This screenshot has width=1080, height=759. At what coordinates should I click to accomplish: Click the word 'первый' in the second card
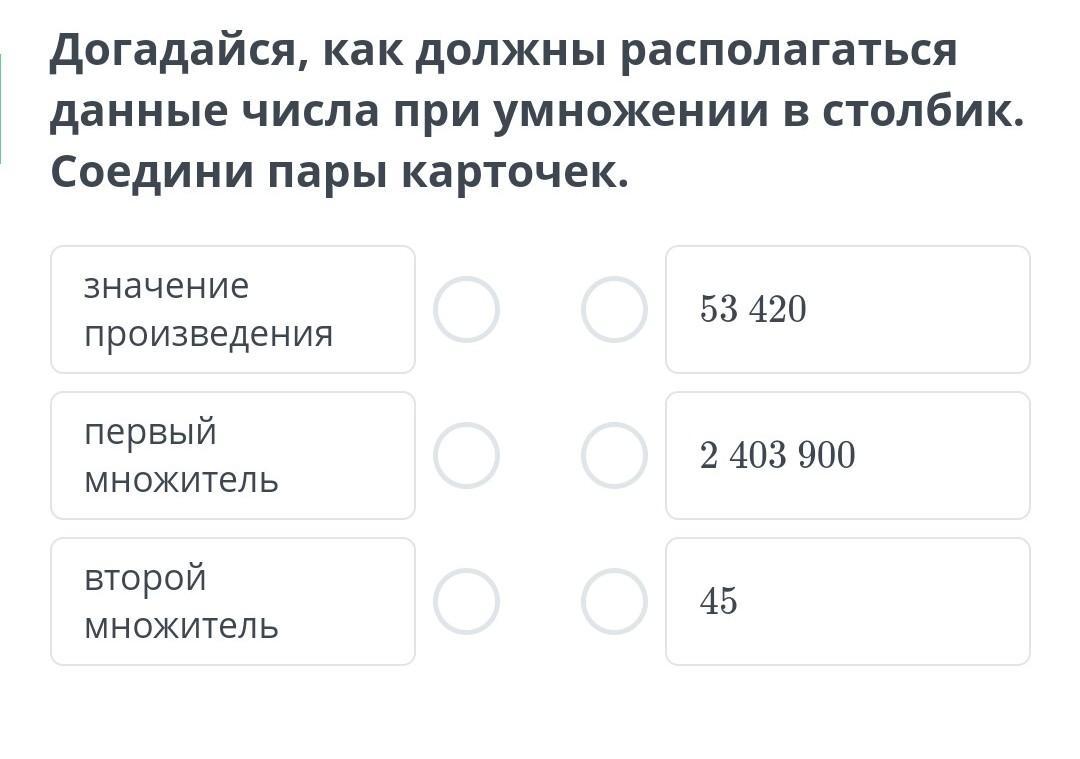point(150,432)
